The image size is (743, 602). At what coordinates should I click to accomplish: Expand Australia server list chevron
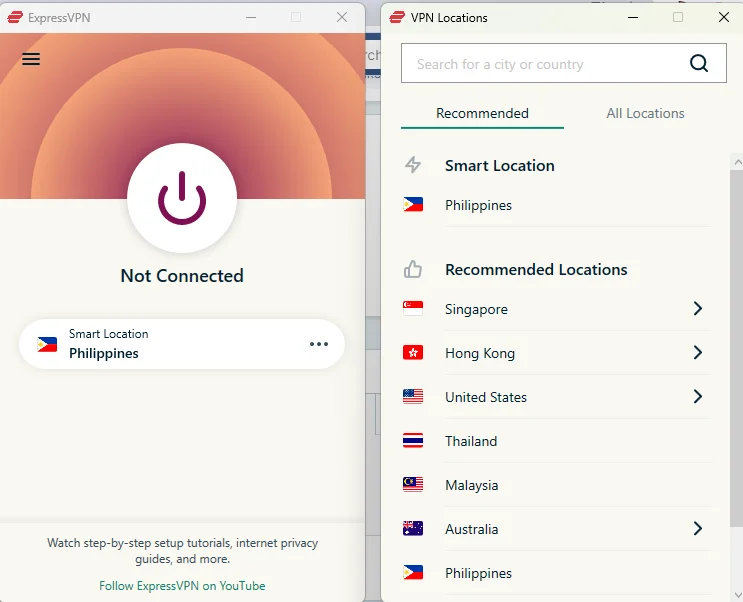coord(698,529)
